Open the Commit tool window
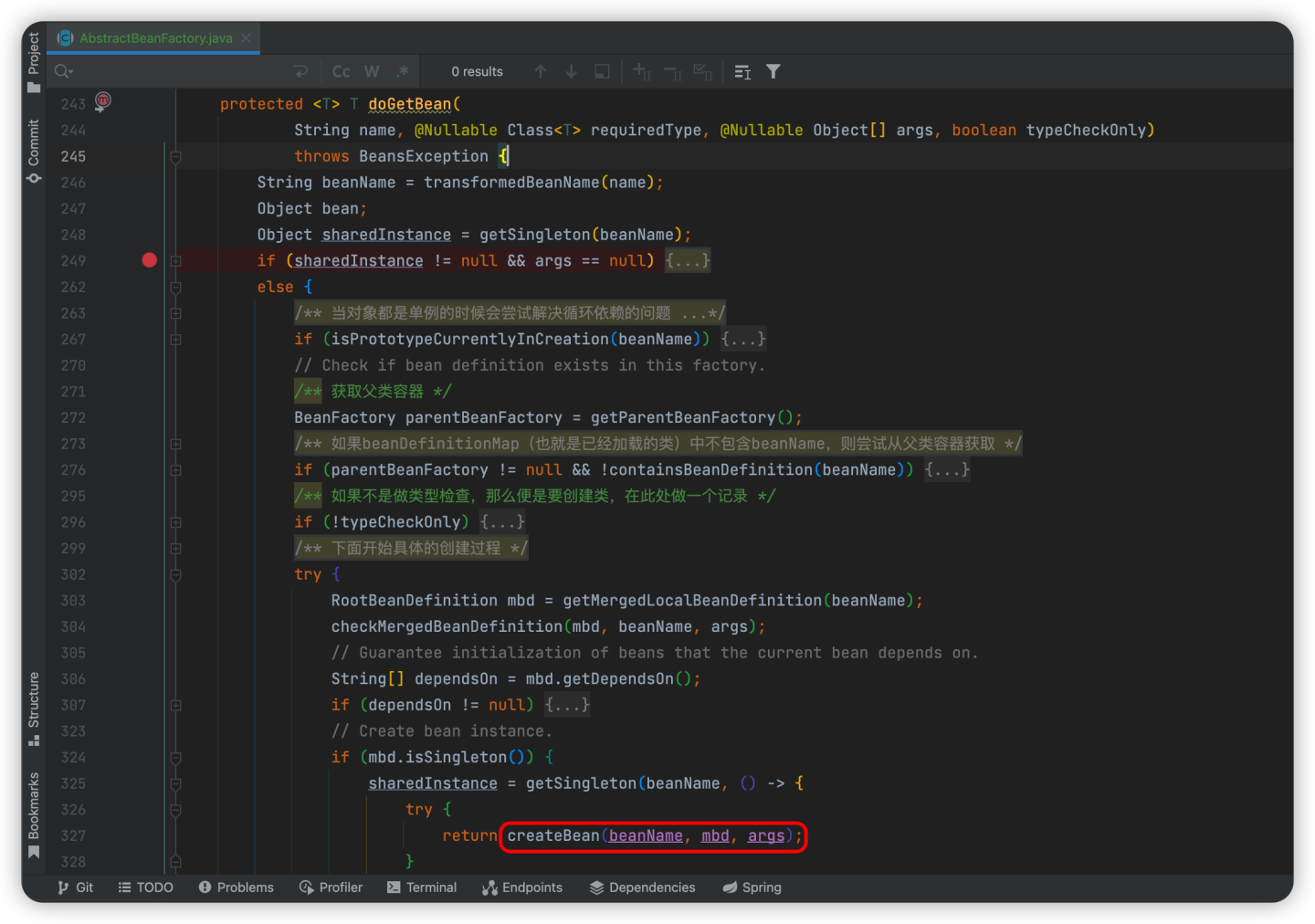This screenshot has width=1315, height=924. pos(34,151)
